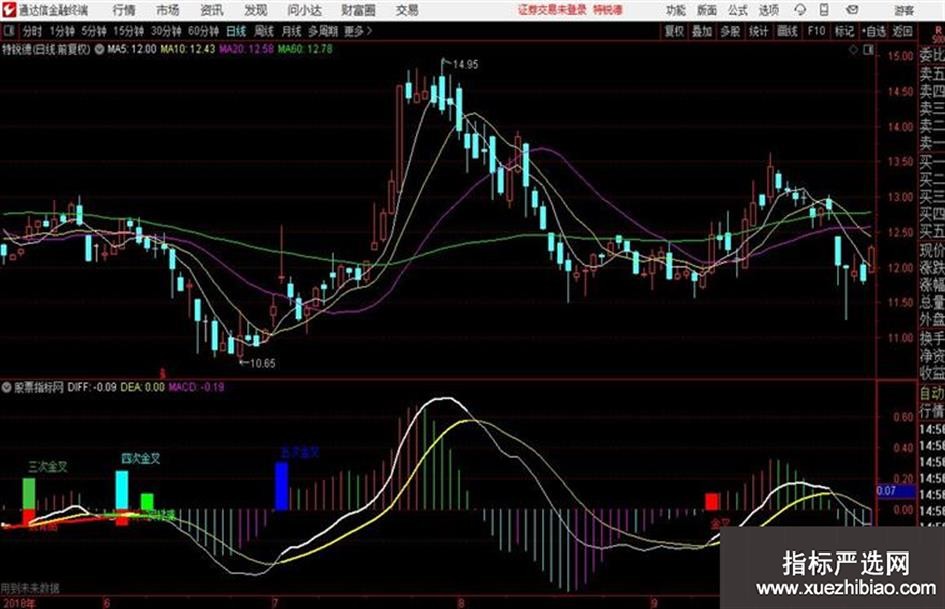Open the F10 company info button

(816, 31)
